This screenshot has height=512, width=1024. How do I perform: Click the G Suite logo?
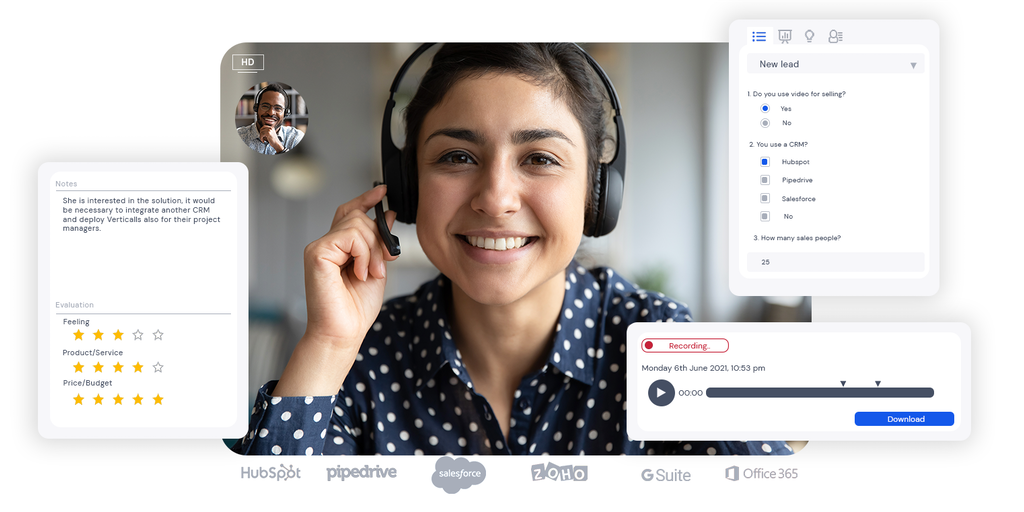[665, 475]
